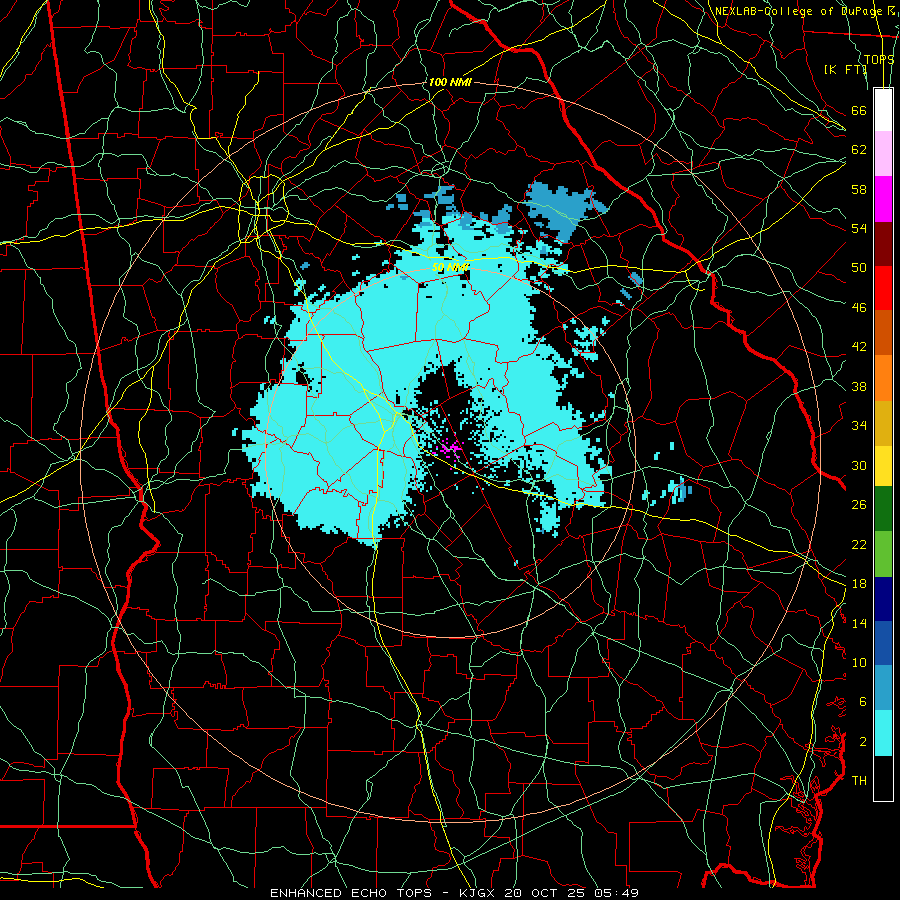900x900 pixels.
Task: Click the magenta 58 kft legend swatch
Action: (883, 199)
